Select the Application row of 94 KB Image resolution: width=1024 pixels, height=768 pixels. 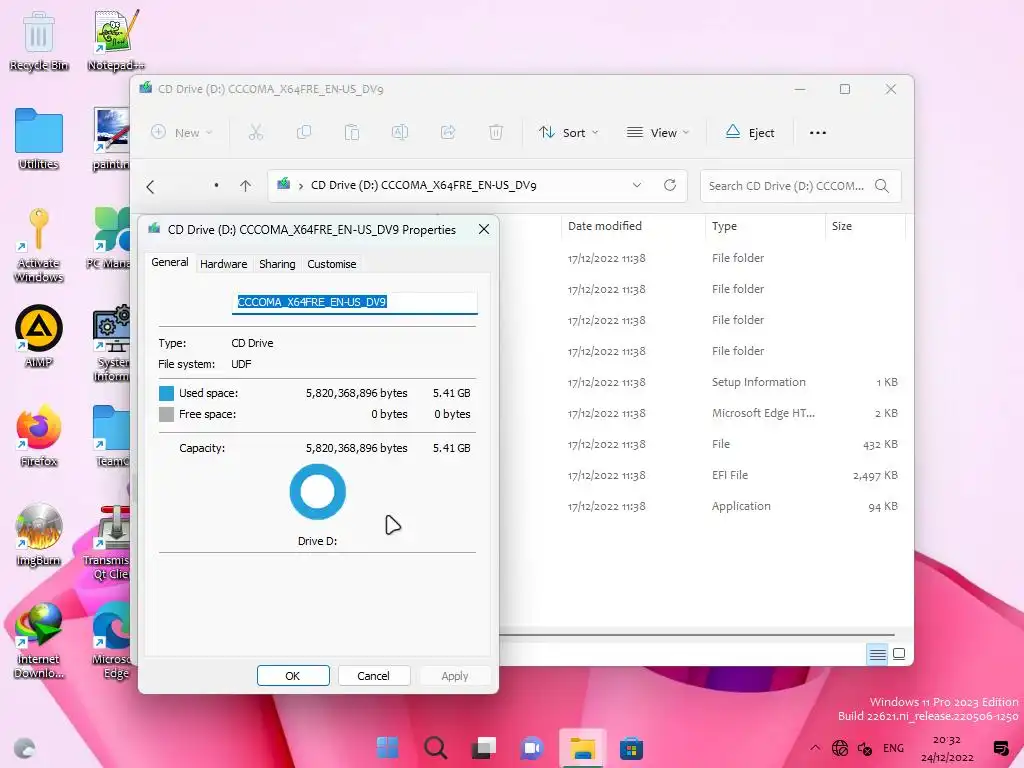705,506
